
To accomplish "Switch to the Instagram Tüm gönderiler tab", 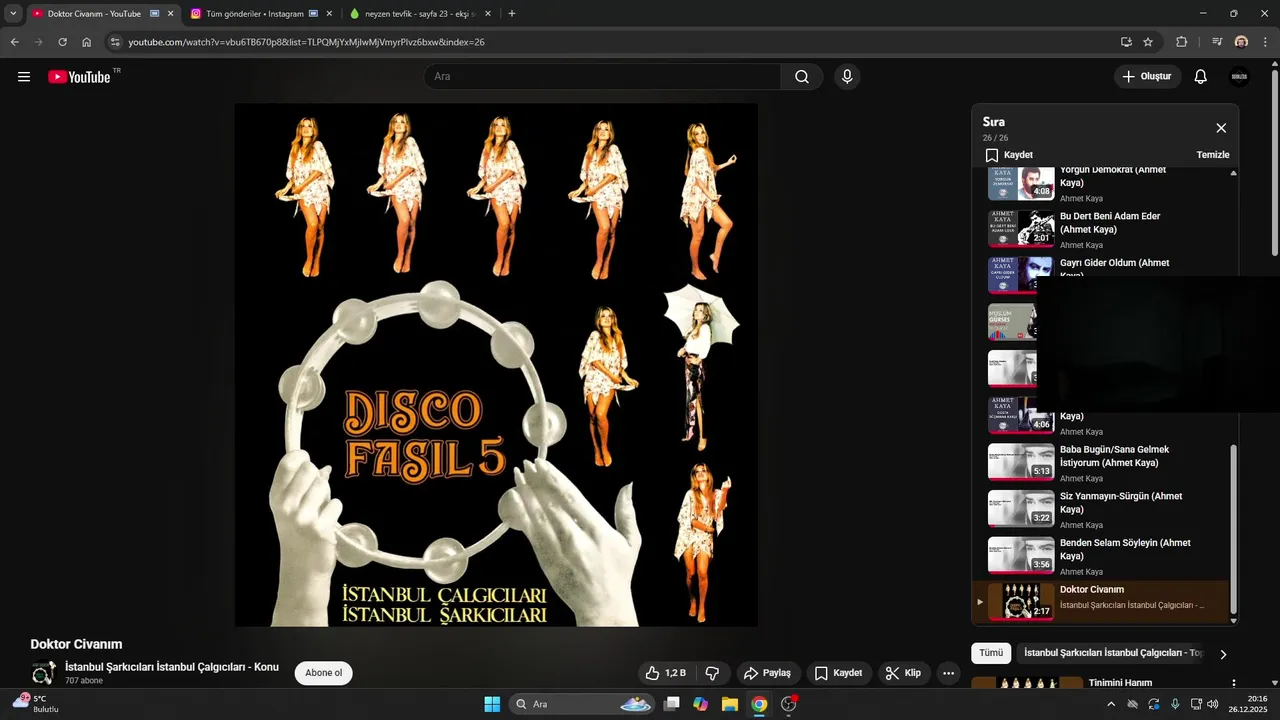I will pos(260,14).
